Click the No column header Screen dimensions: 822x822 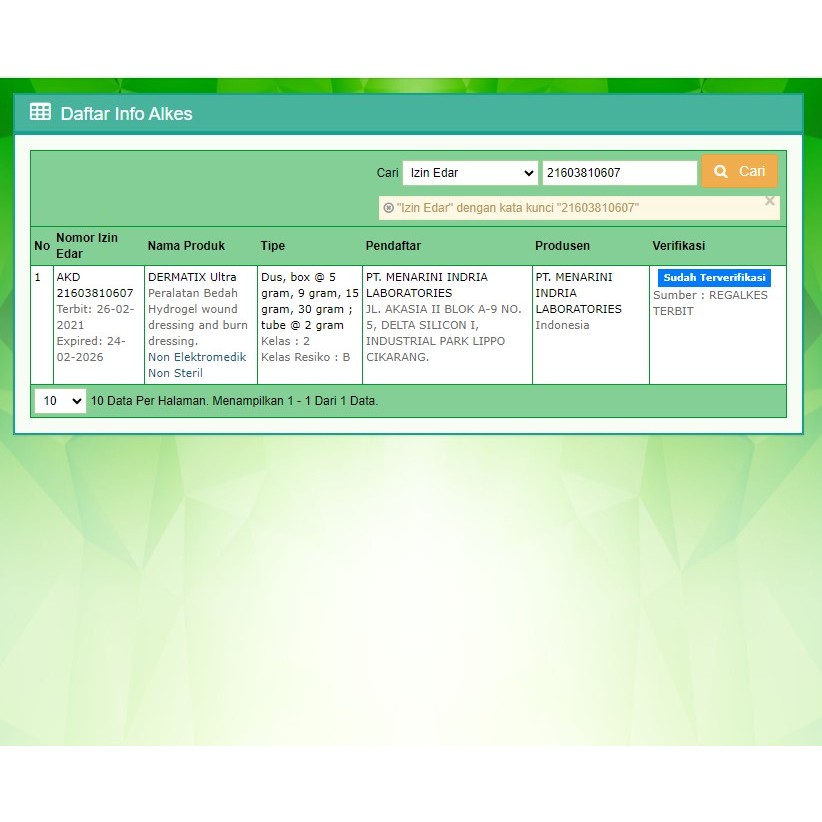tap(42, 246)
